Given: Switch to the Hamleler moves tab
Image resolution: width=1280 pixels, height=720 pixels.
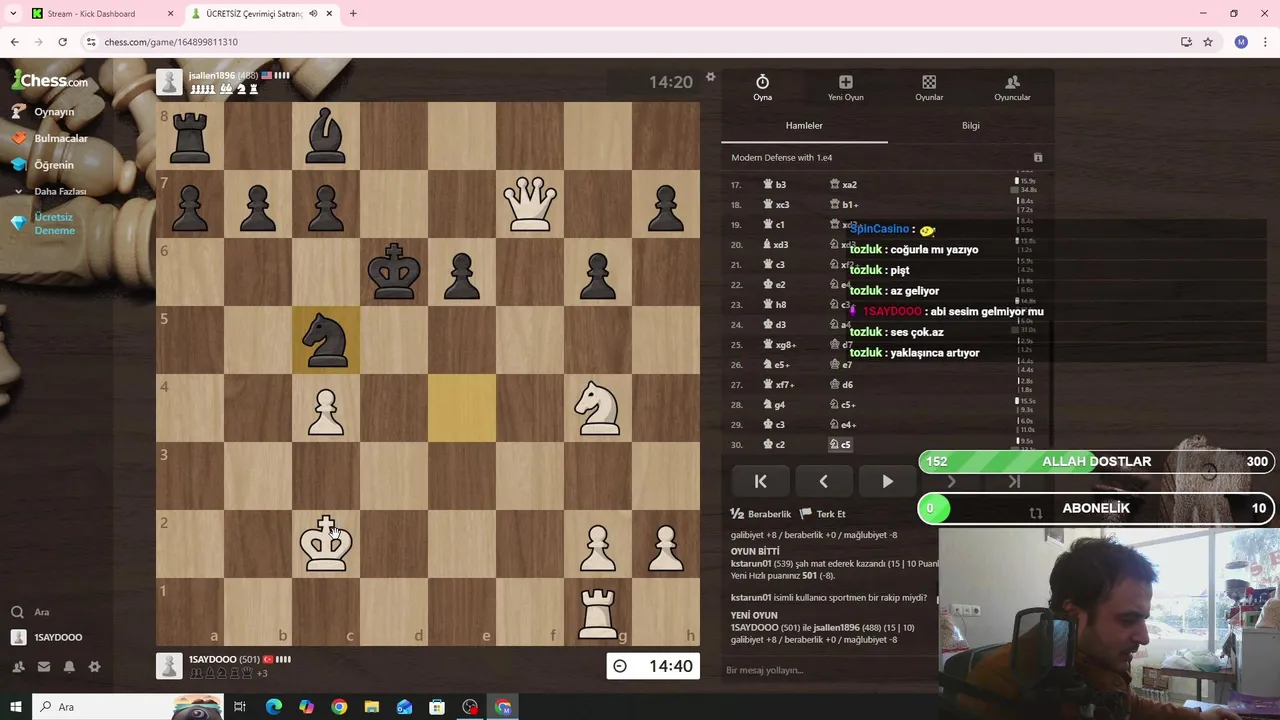Looking at the screenshot, I should coord(804,126).
